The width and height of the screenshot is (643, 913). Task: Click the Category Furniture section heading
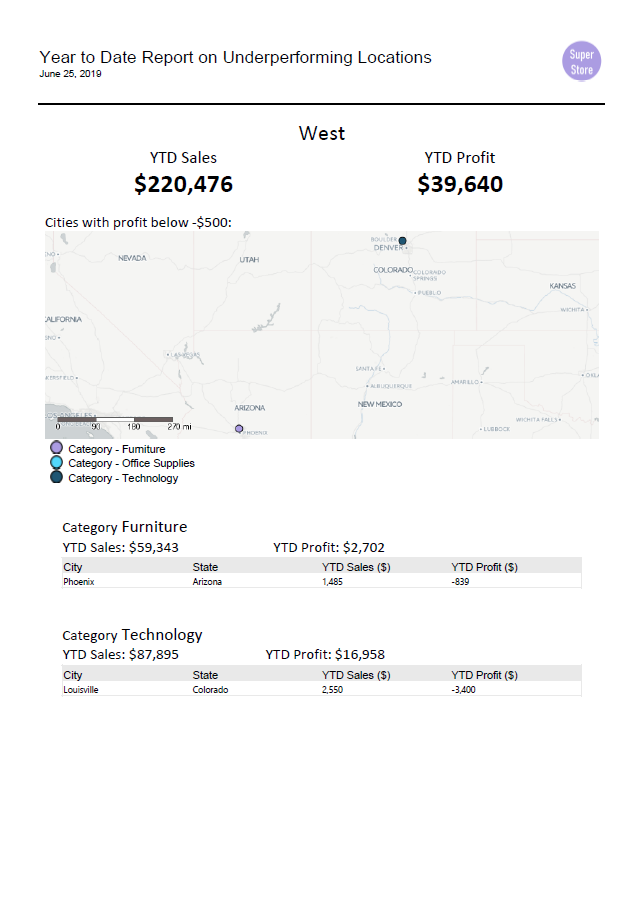125,527
